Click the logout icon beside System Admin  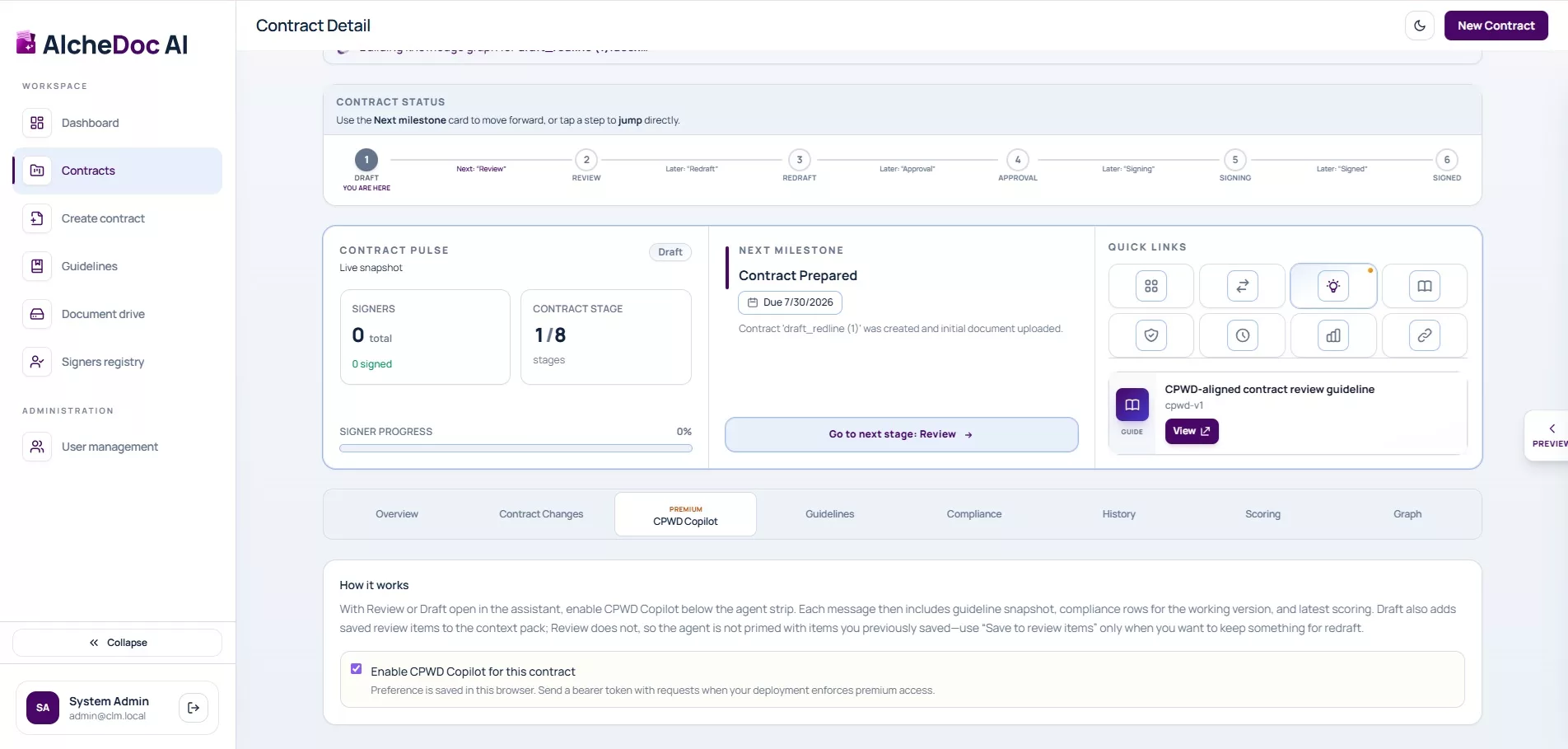[x=194, y=708]
